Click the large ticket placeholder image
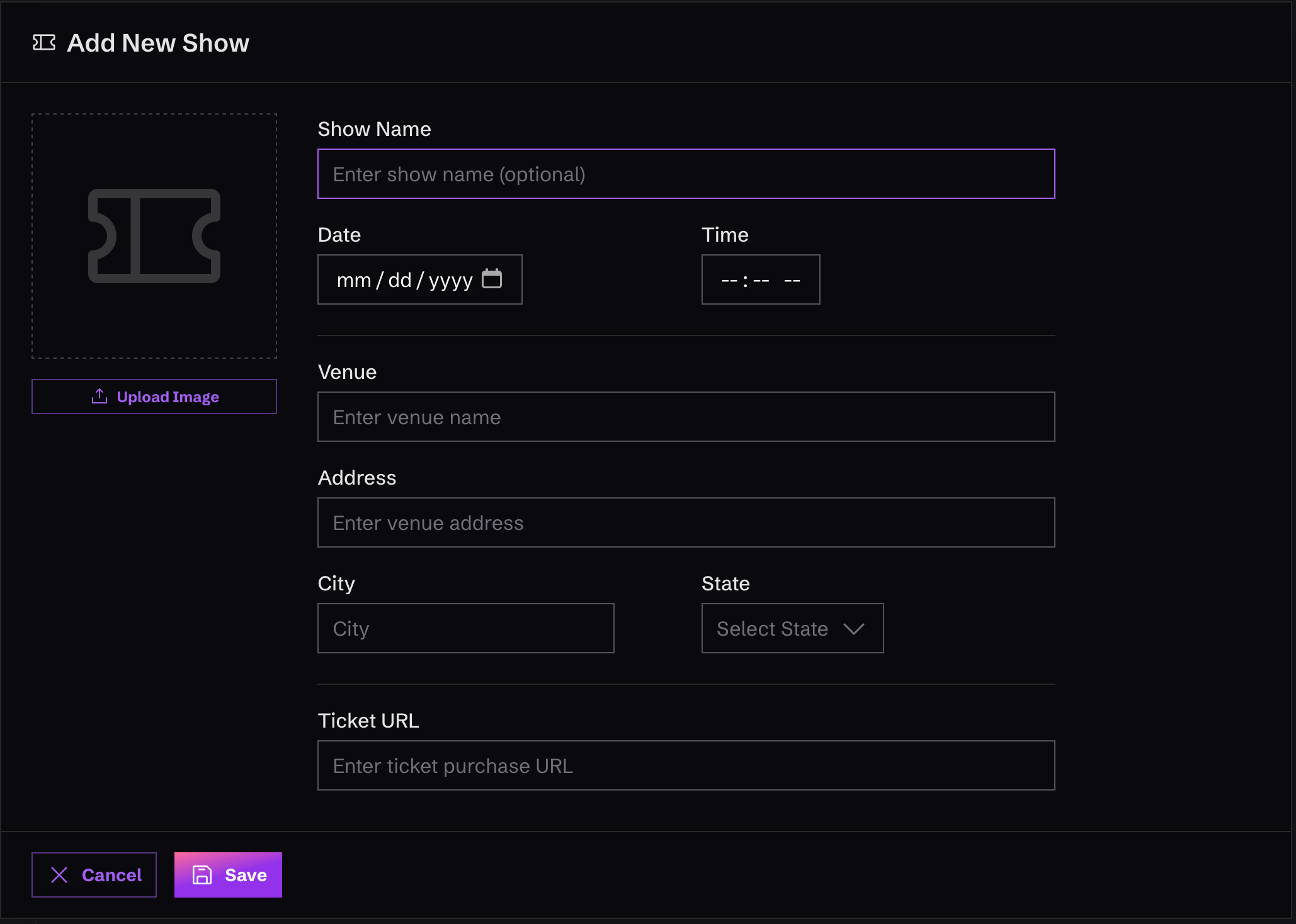This screenshot has height=924, width=1296. (x=154, y=236)
